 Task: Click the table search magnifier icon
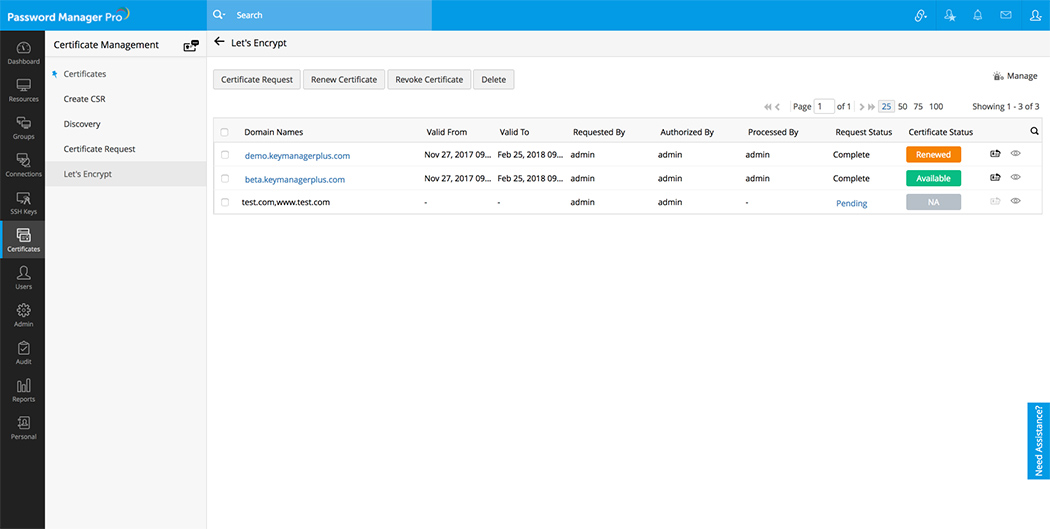pyautogui.click(x=1034, y=131)
